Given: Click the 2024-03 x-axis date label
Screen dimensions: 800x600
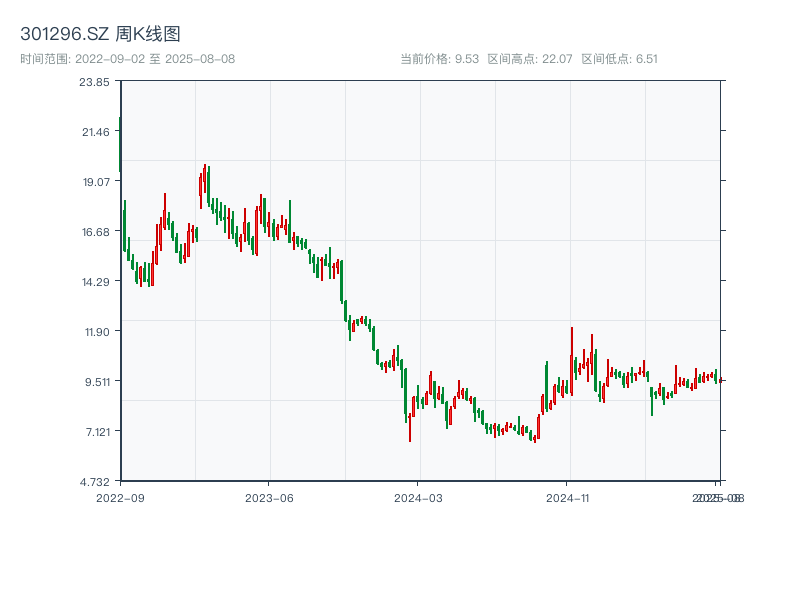Looking at the screenshot, I should (x=419, y=497).
